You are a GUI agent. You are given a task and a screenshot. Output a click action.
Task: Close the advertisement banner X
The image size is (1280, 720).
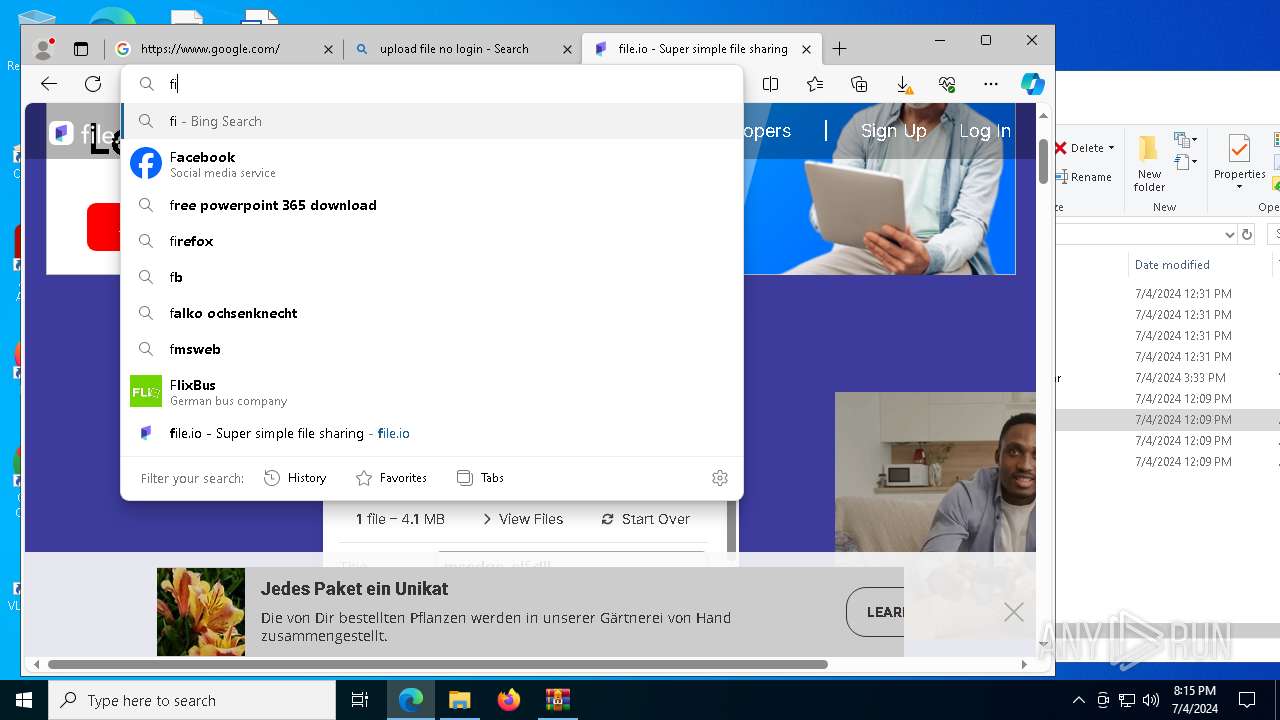click(1014, 612)
